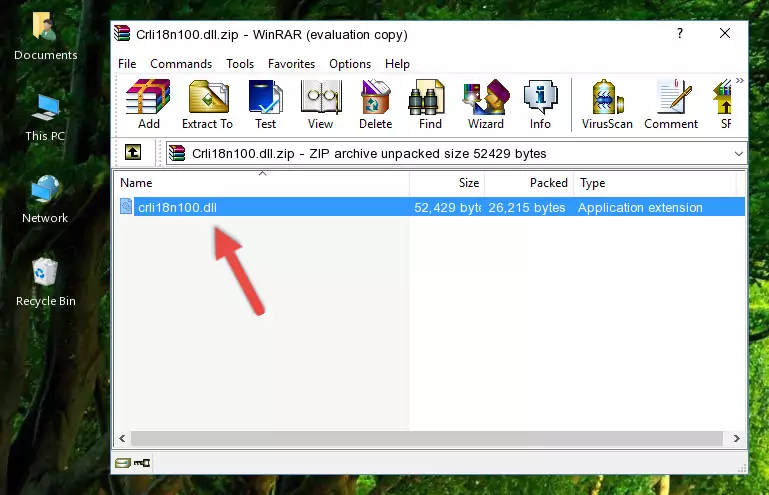Click the partially visible SFX toolbar icon
Image resolution: width=769 pixels, height=495 pixels.
tap(723, 104)
